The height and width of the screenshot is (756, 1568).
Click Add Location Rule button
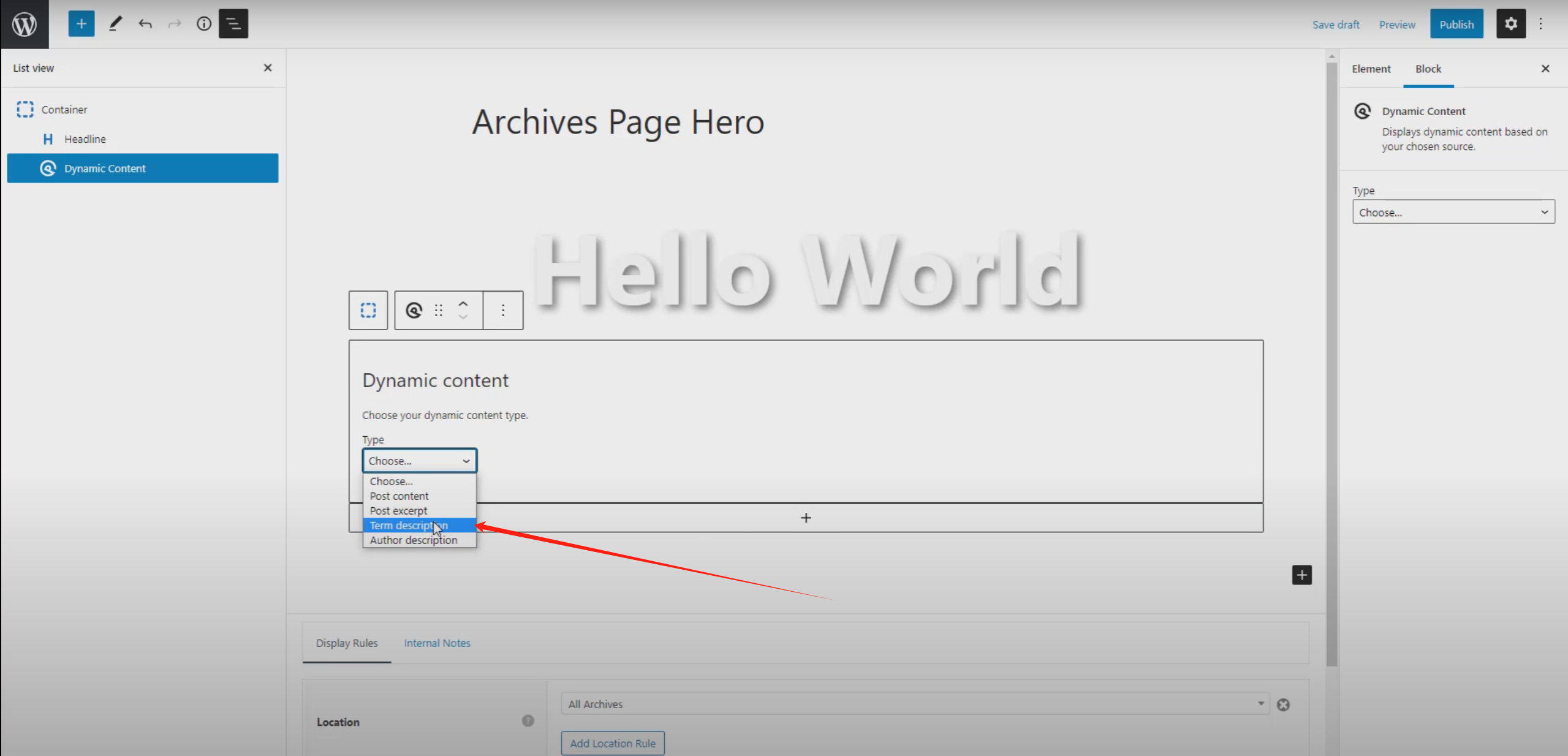point(613,743)
